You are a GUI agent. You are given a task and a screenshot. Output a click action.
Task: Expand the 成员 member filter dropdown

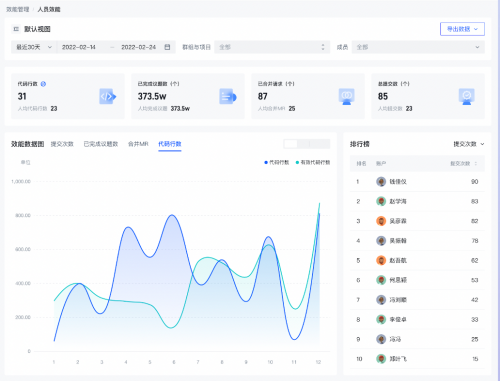(418, 47)
